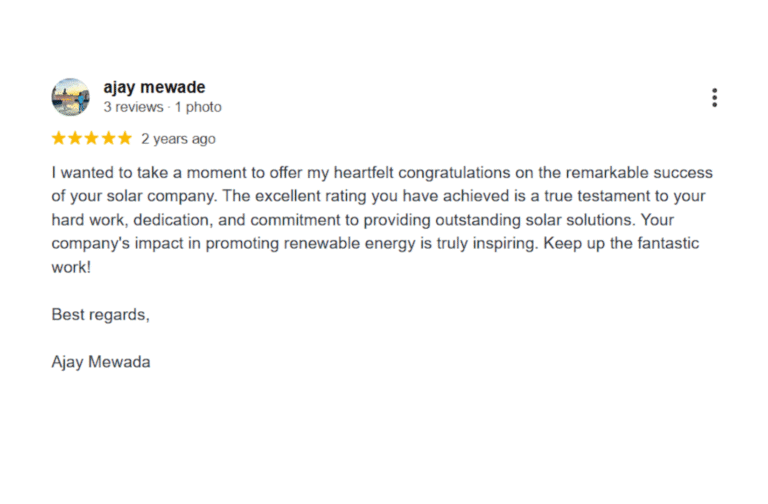Click the fifth rating star

click(124, 138)
